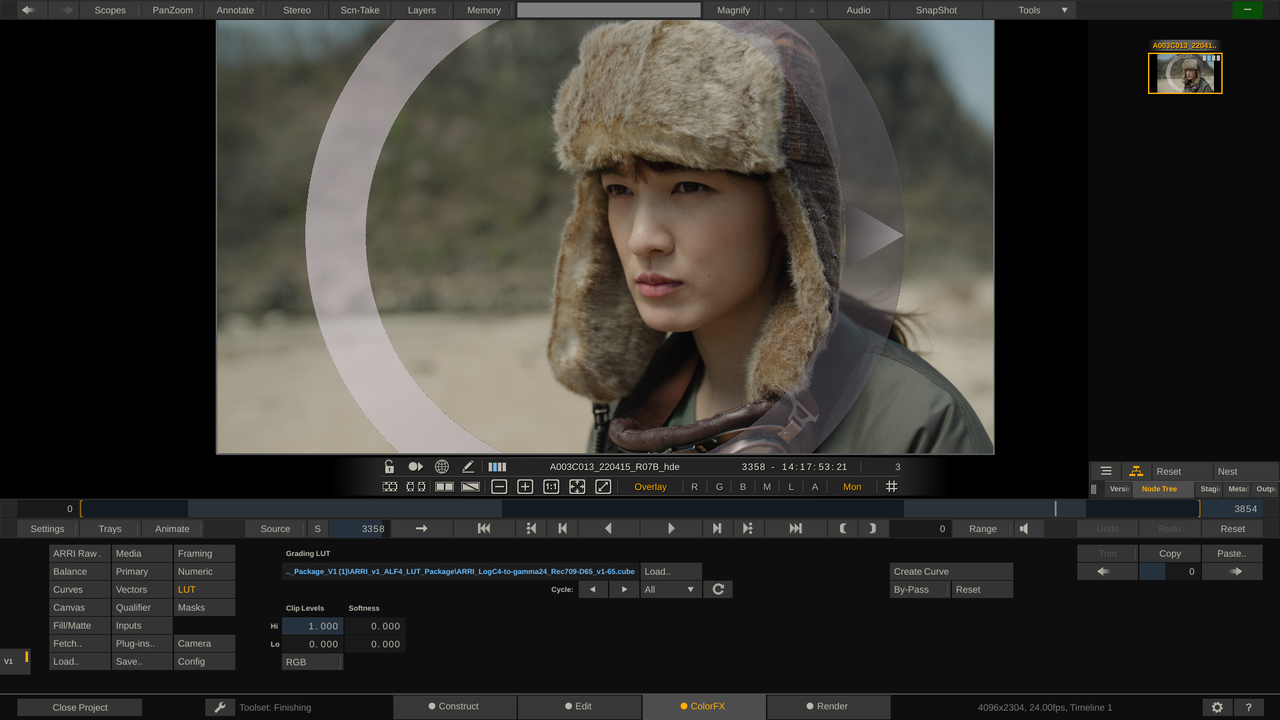The image size is (1280, 720).
Task: Select the A003C013 clip thumbnail
Action: pyautogui.click(x=1185, y=73)
